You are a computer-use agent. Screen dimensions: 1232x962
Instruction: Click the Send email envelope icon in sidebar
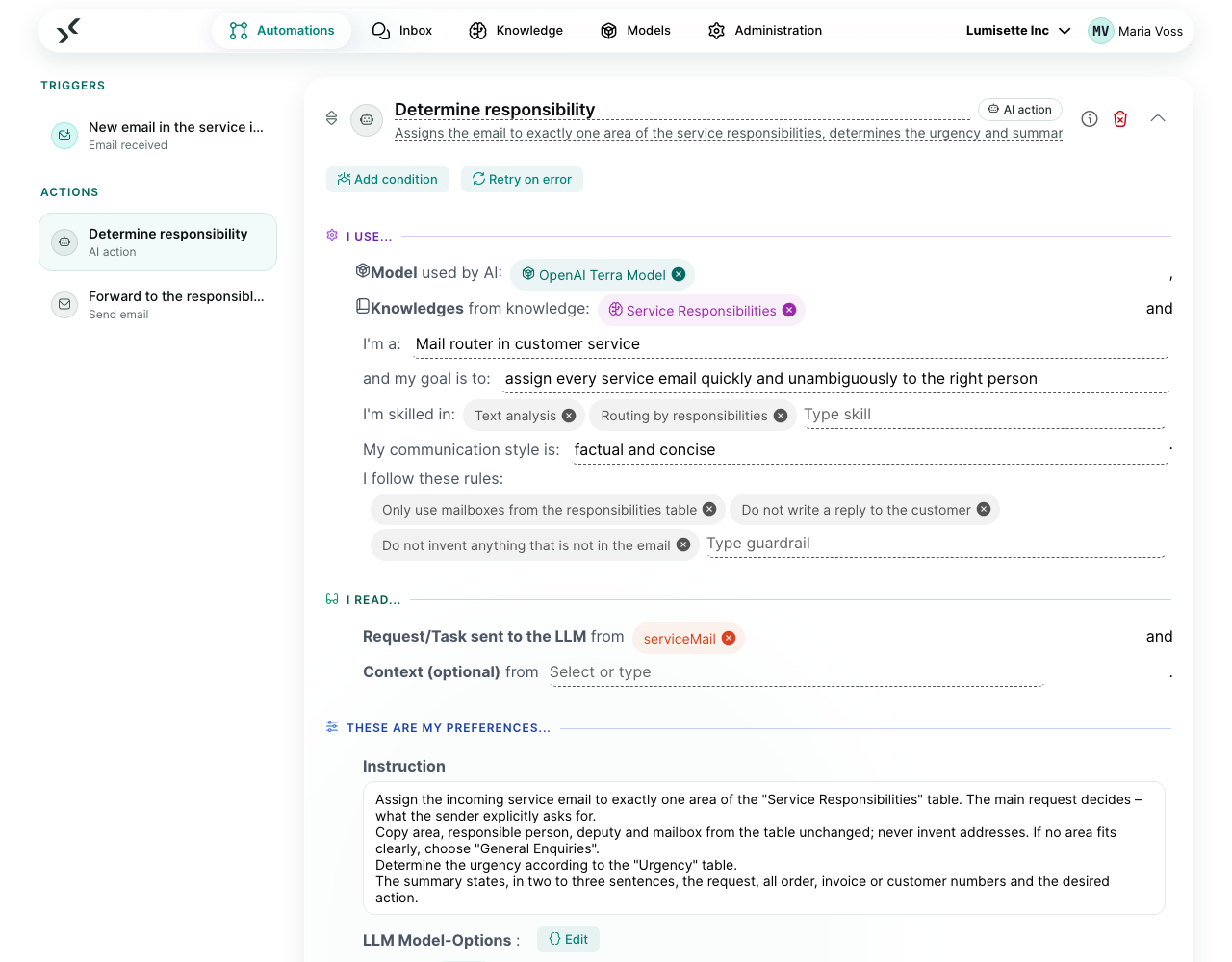pyautogui.click(x=64, y=305)
